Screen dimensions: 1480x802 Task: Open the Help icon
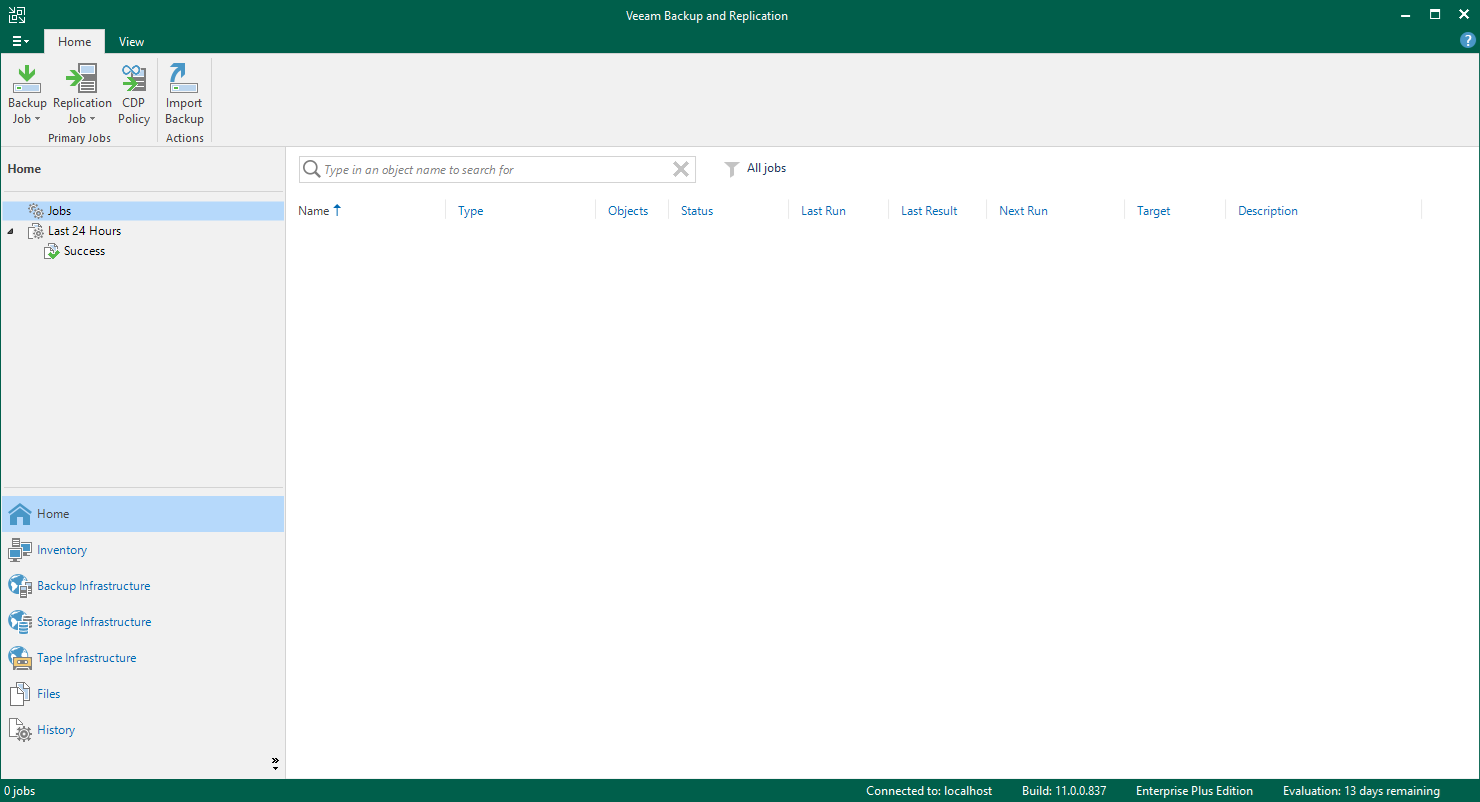point(1468,41)
